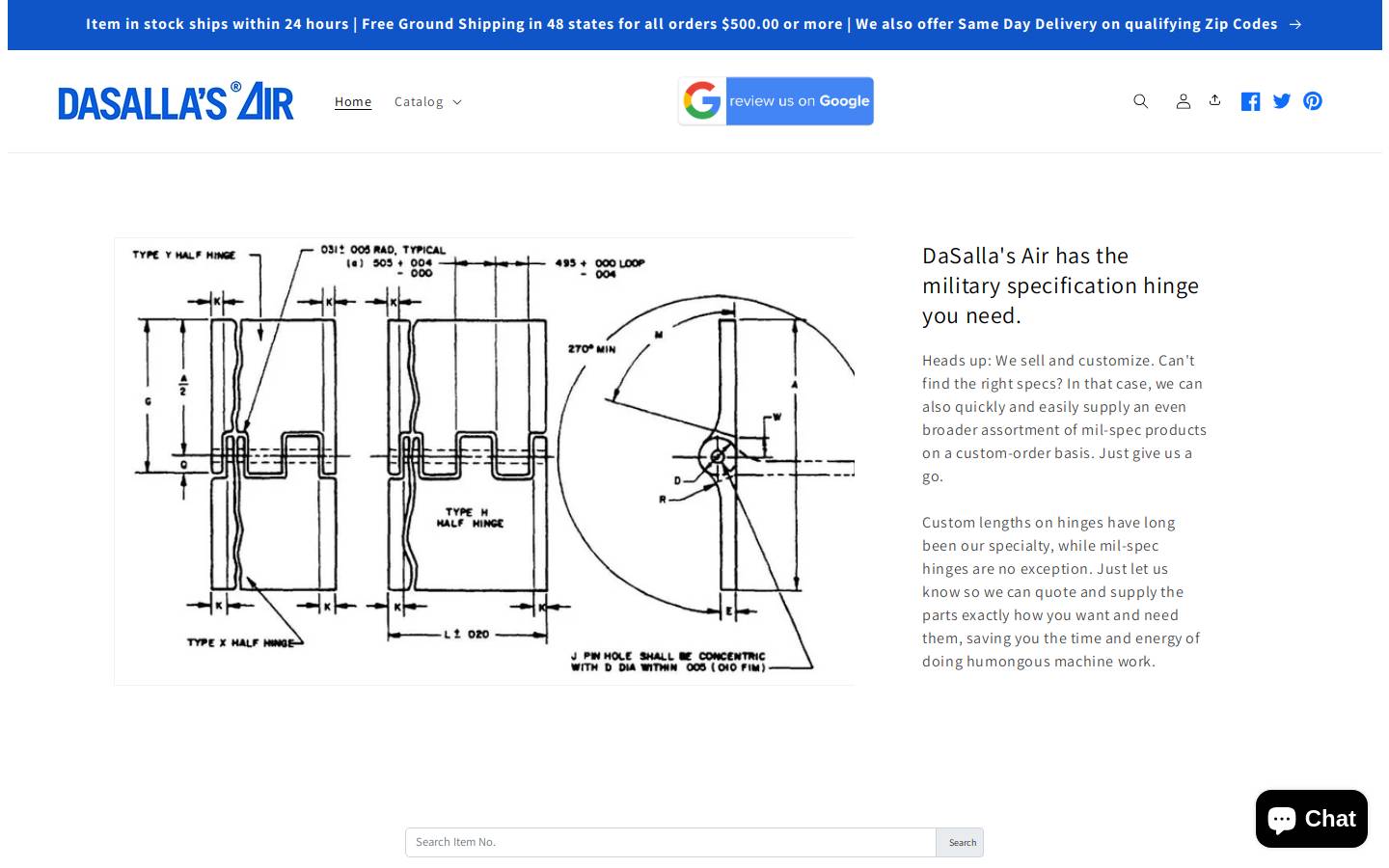Click the announcement bar arrow
This screenshot has height=868, width=1389.
[x=1295, y=24]
